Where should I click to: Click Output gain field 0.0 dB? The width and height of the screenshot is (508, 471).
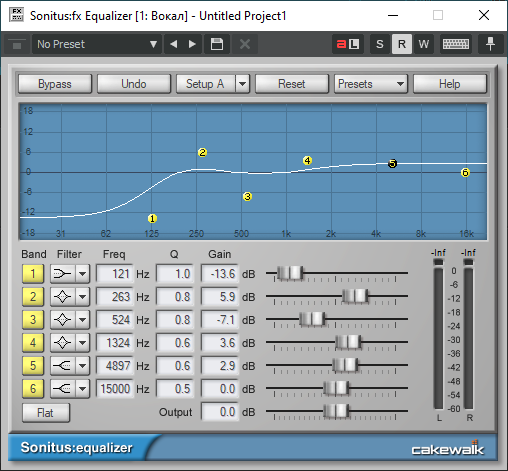[x=220, y=412]
